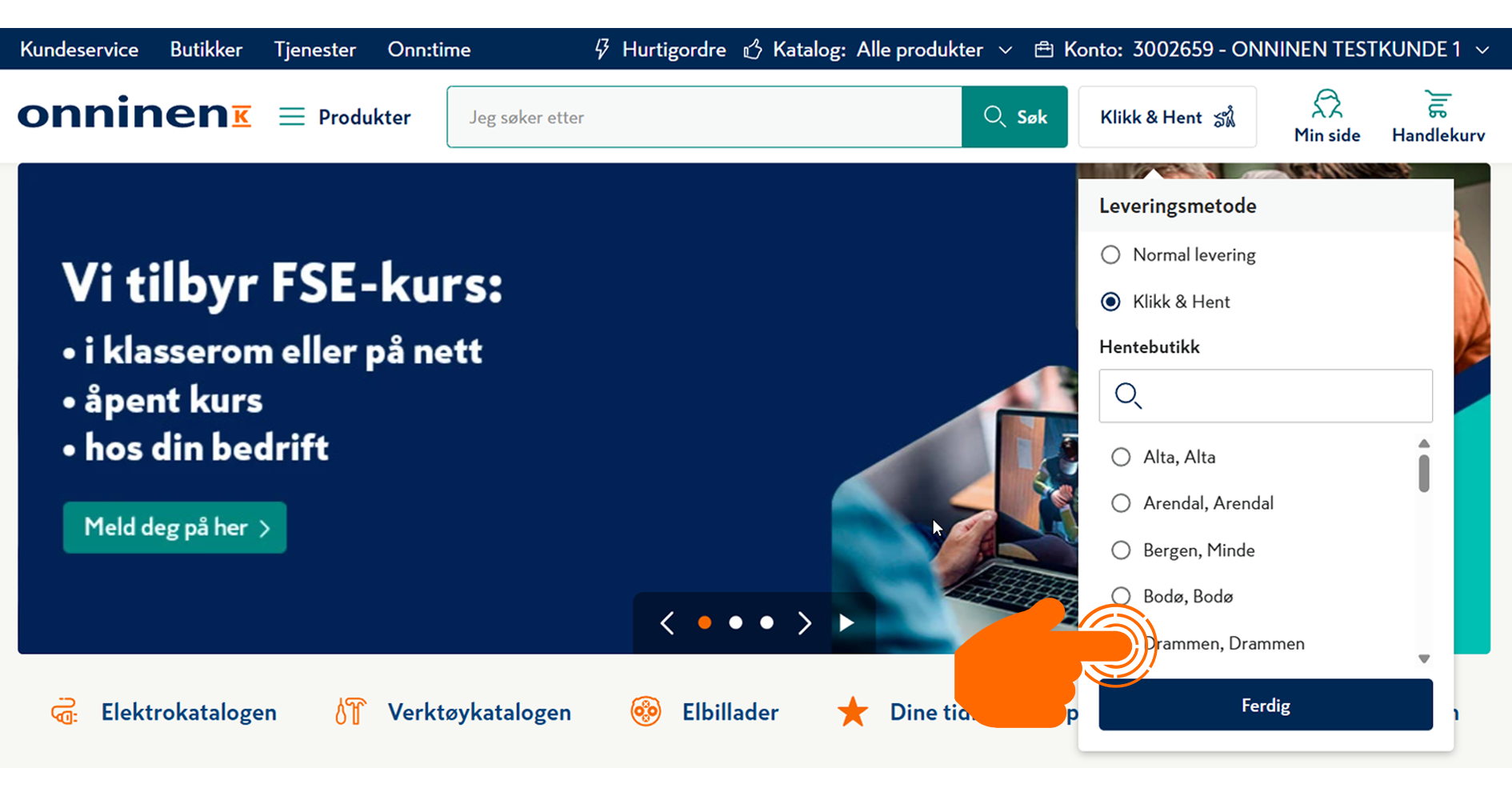Select the first orange carousel dot
Screen dimensions: 1512x800
(x=705, y=622)
